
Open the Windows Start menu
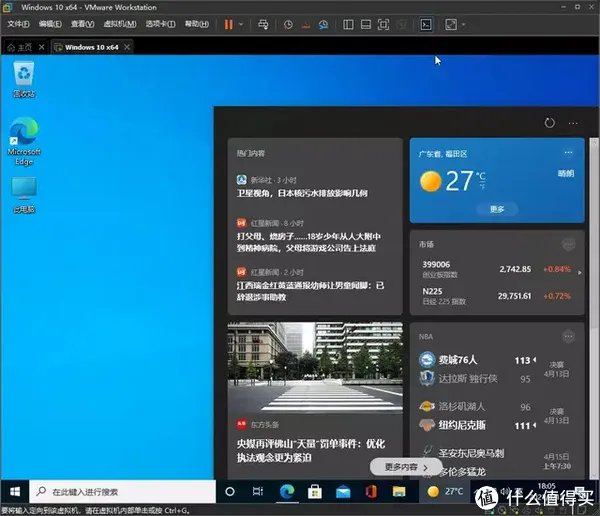[15, 492]
